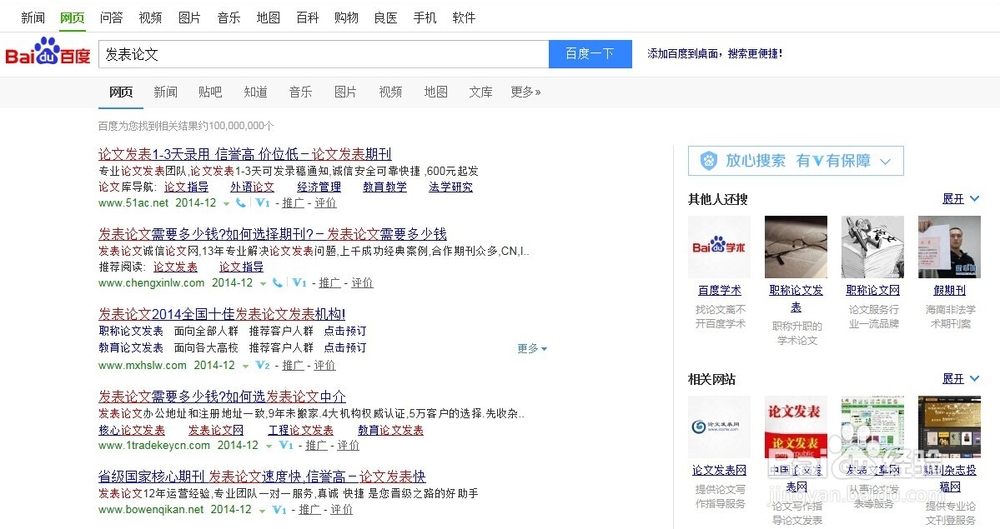The image size is (1000, 529).
Task: Expand the 其他人还搜 section via 展开
Action: tap(960, 199)
